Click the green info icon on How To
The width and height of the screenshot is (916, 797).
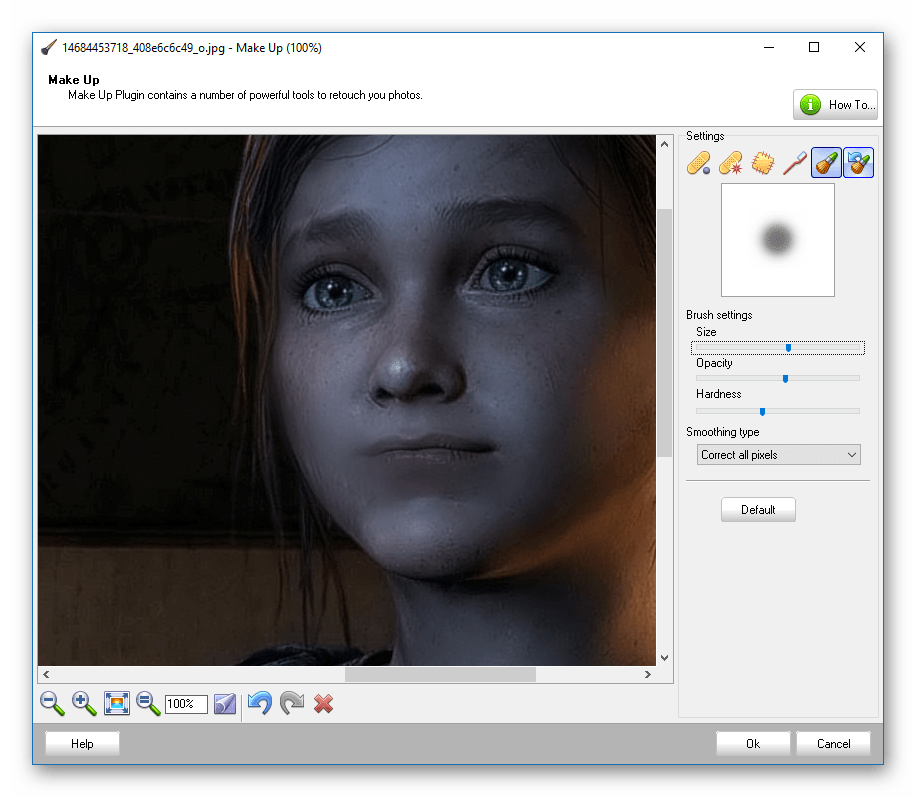[x=810, y=105]
